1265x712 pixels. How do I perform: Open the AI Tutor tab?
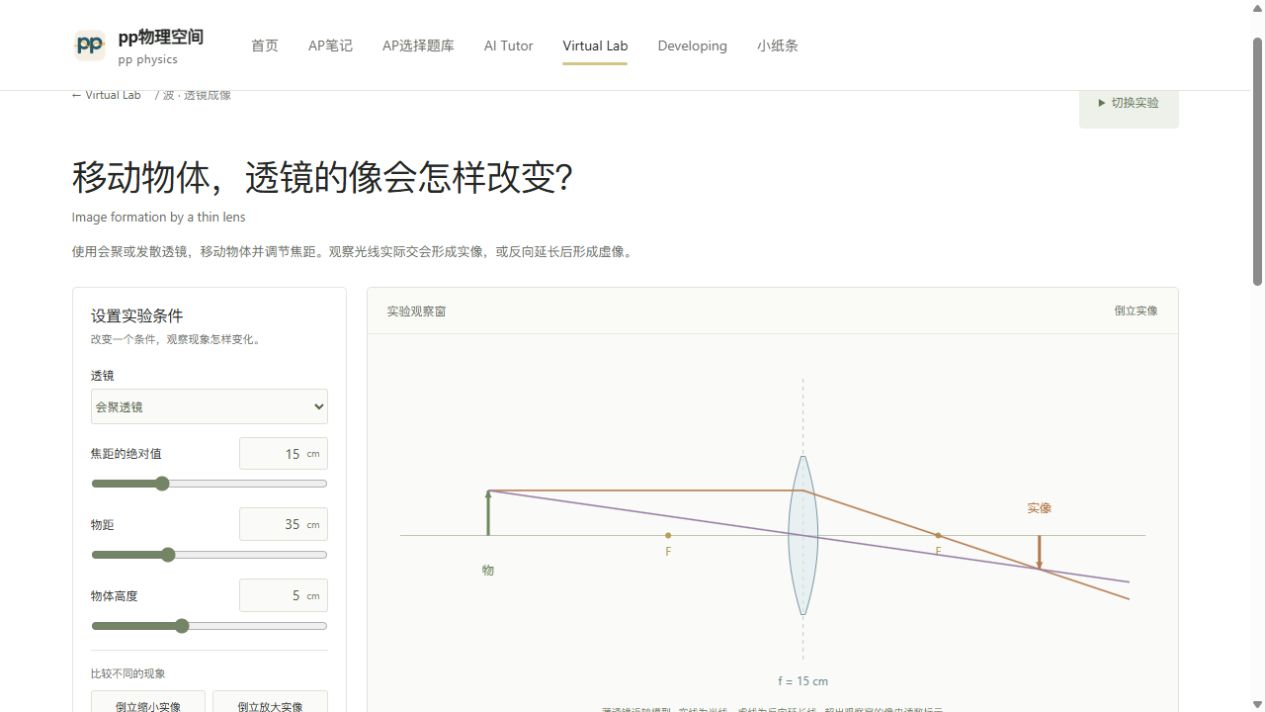pos(508,46)
